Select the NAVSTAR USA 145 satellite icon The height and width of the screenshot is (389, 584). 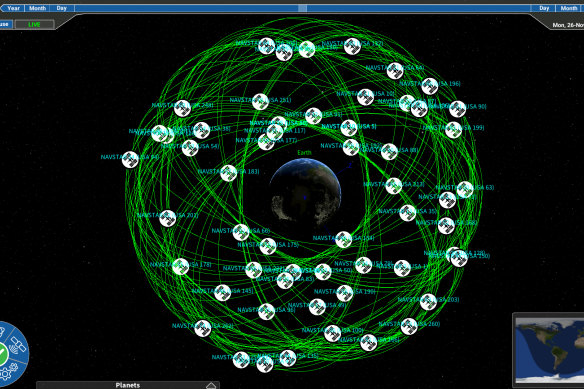pyautogui.click(x=222, y=293)
